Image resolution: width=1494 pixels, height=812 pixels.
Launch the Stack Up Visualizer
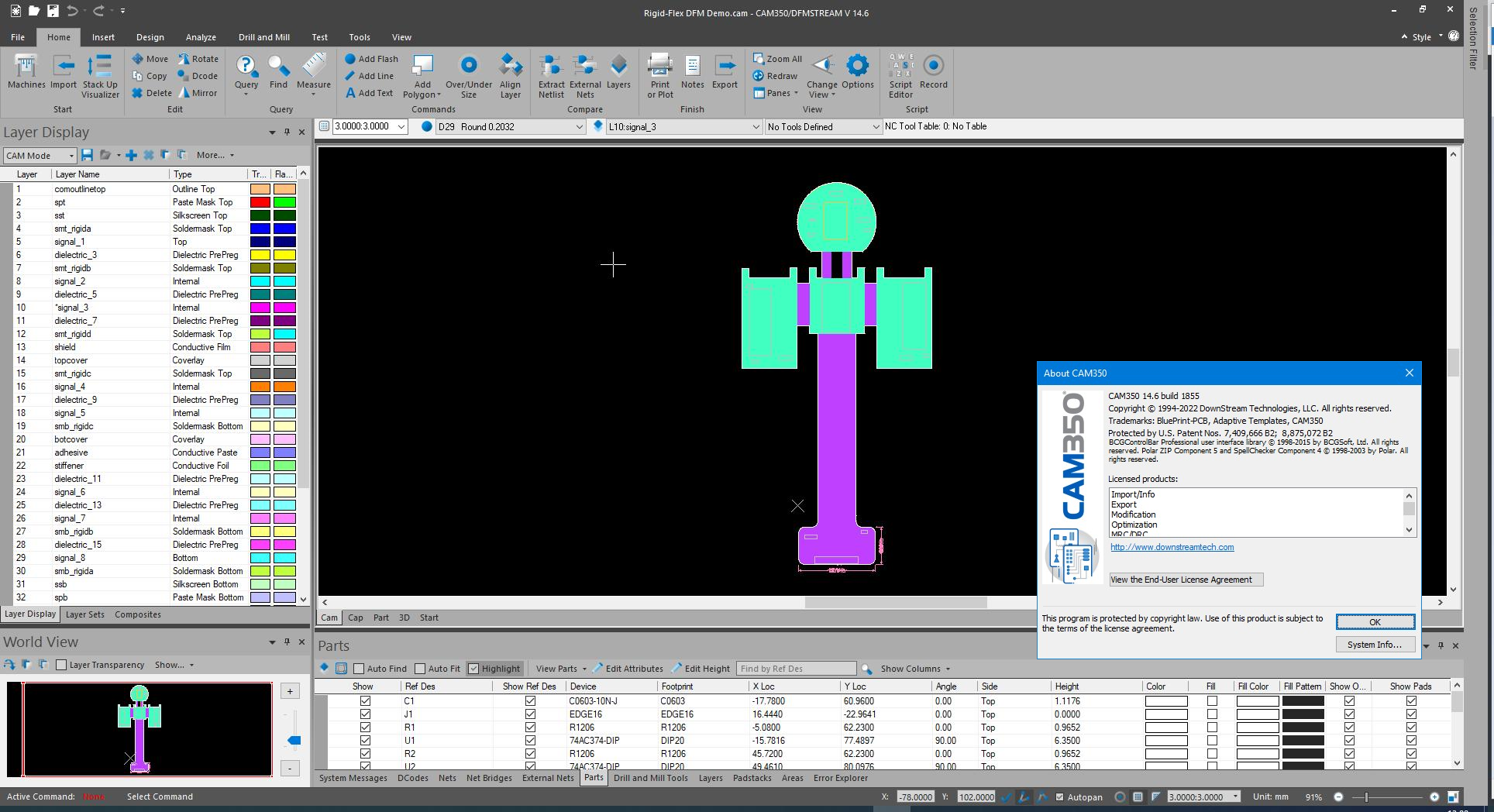tap(100, 76)
